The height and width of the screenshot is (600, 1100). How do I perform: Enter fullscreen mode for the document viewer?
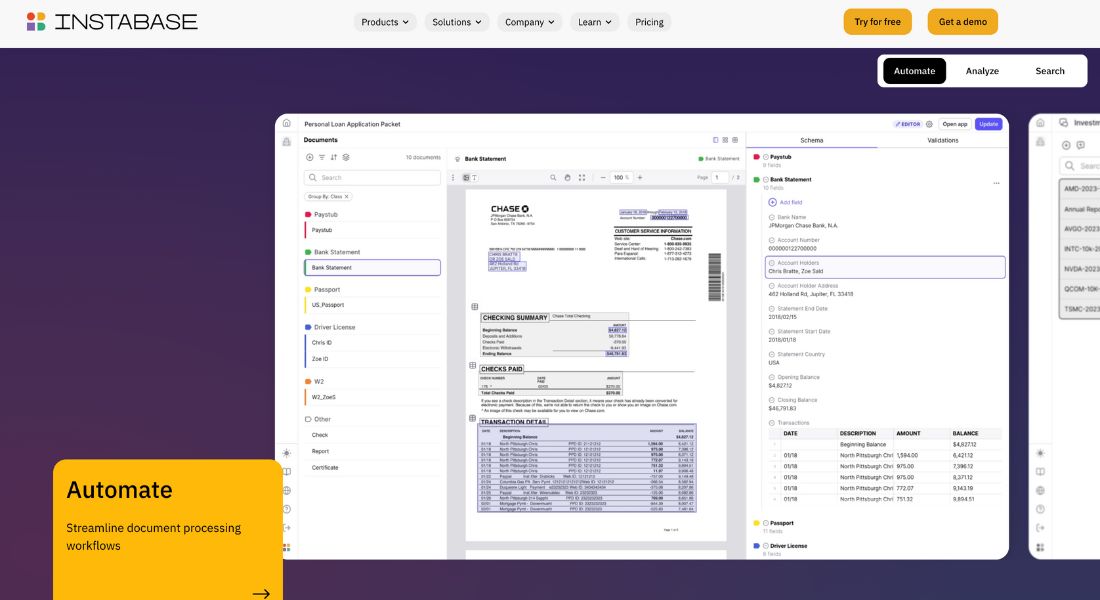pyautogui.click(x=582, y=178)
